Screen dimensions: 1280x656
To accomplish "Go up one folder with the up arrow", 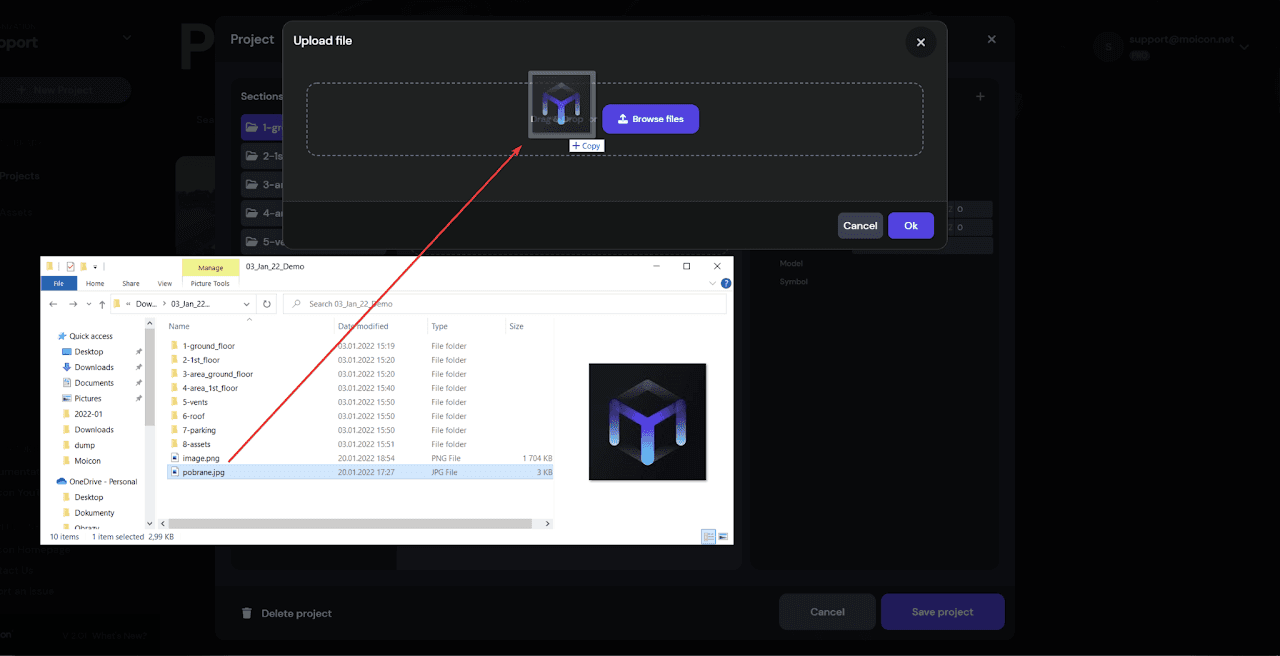I will 103,304.
